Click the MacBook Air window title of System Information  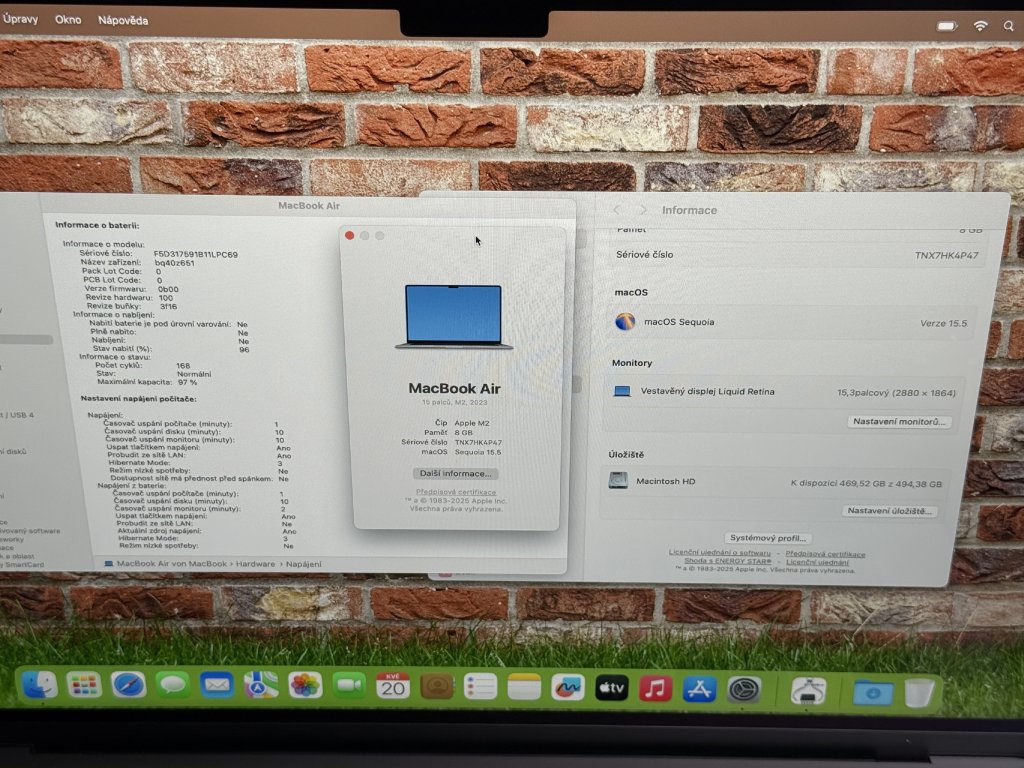309,206
